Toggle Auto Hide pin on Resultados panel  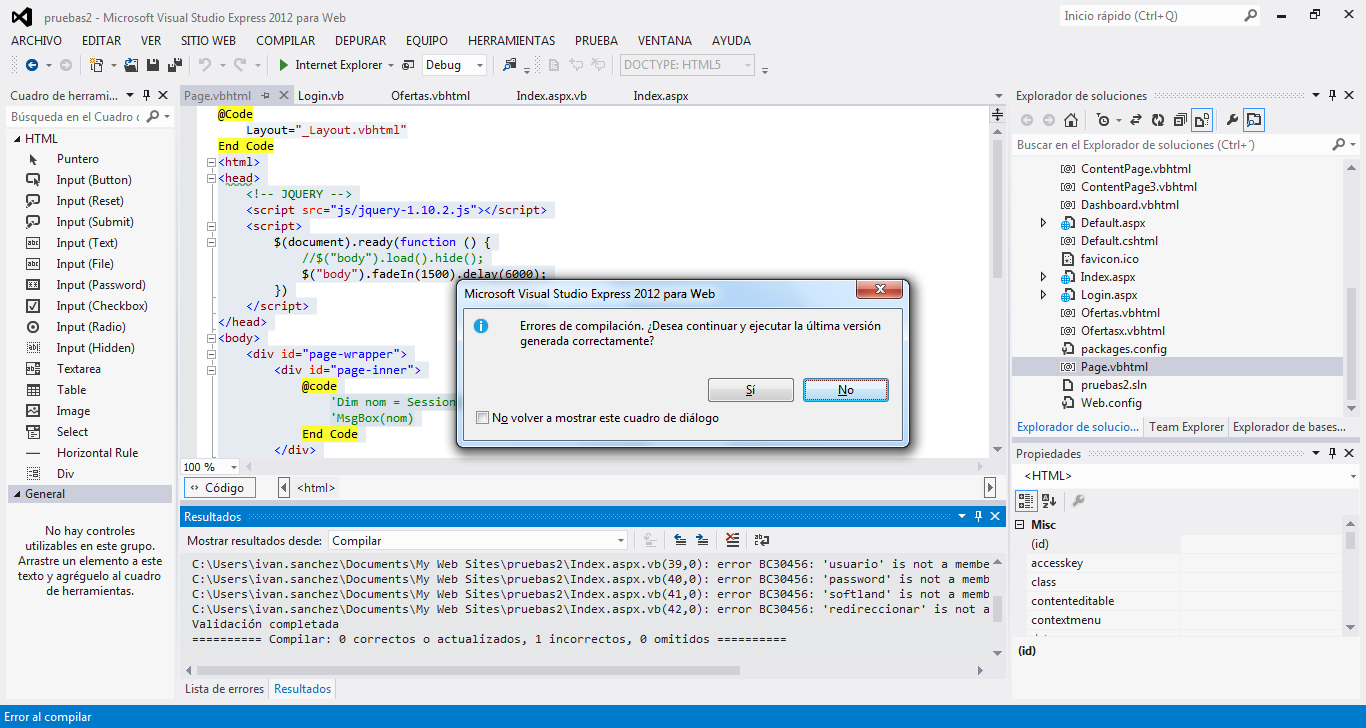979,516
